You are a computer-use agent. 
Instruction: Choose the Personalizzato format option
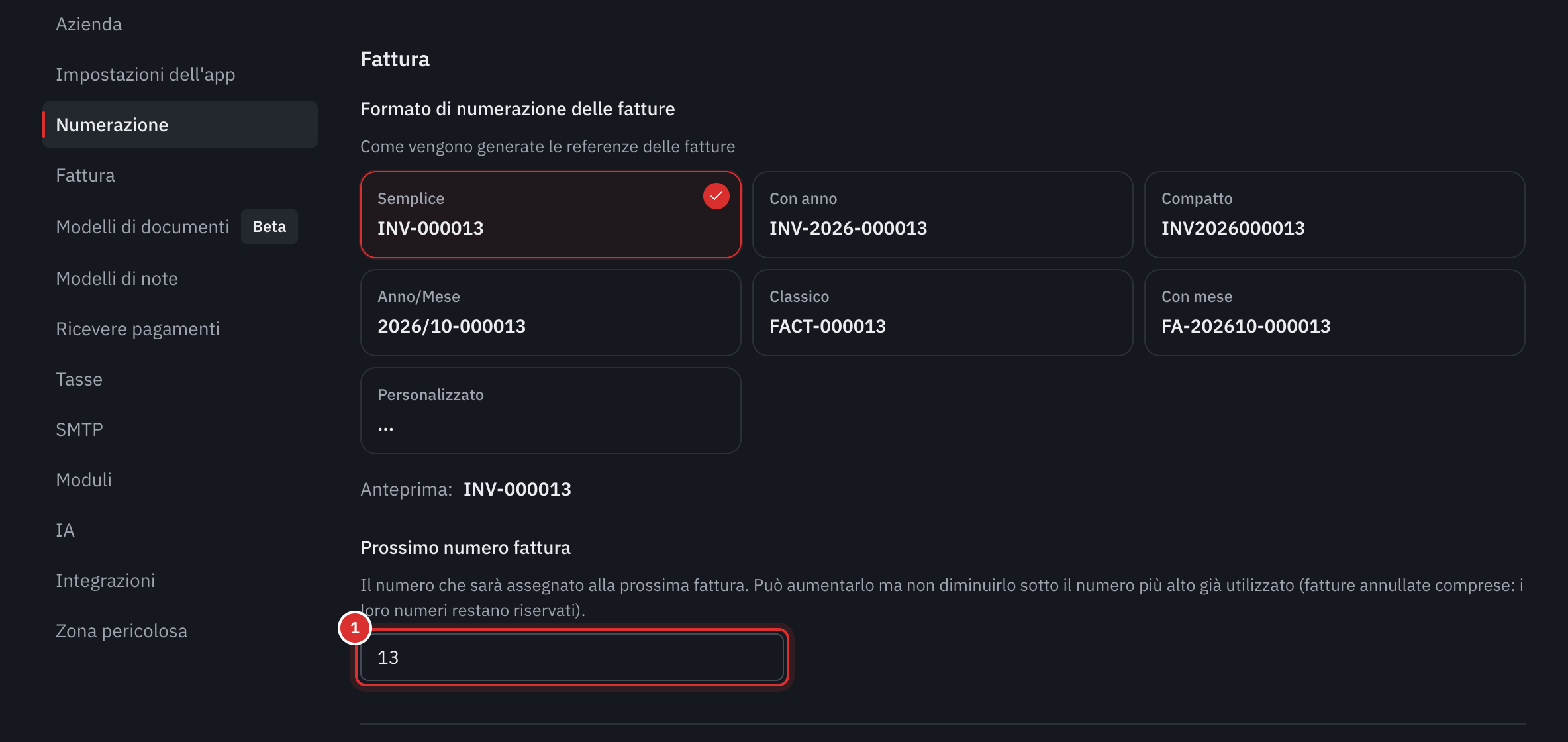tap(550, 411)
